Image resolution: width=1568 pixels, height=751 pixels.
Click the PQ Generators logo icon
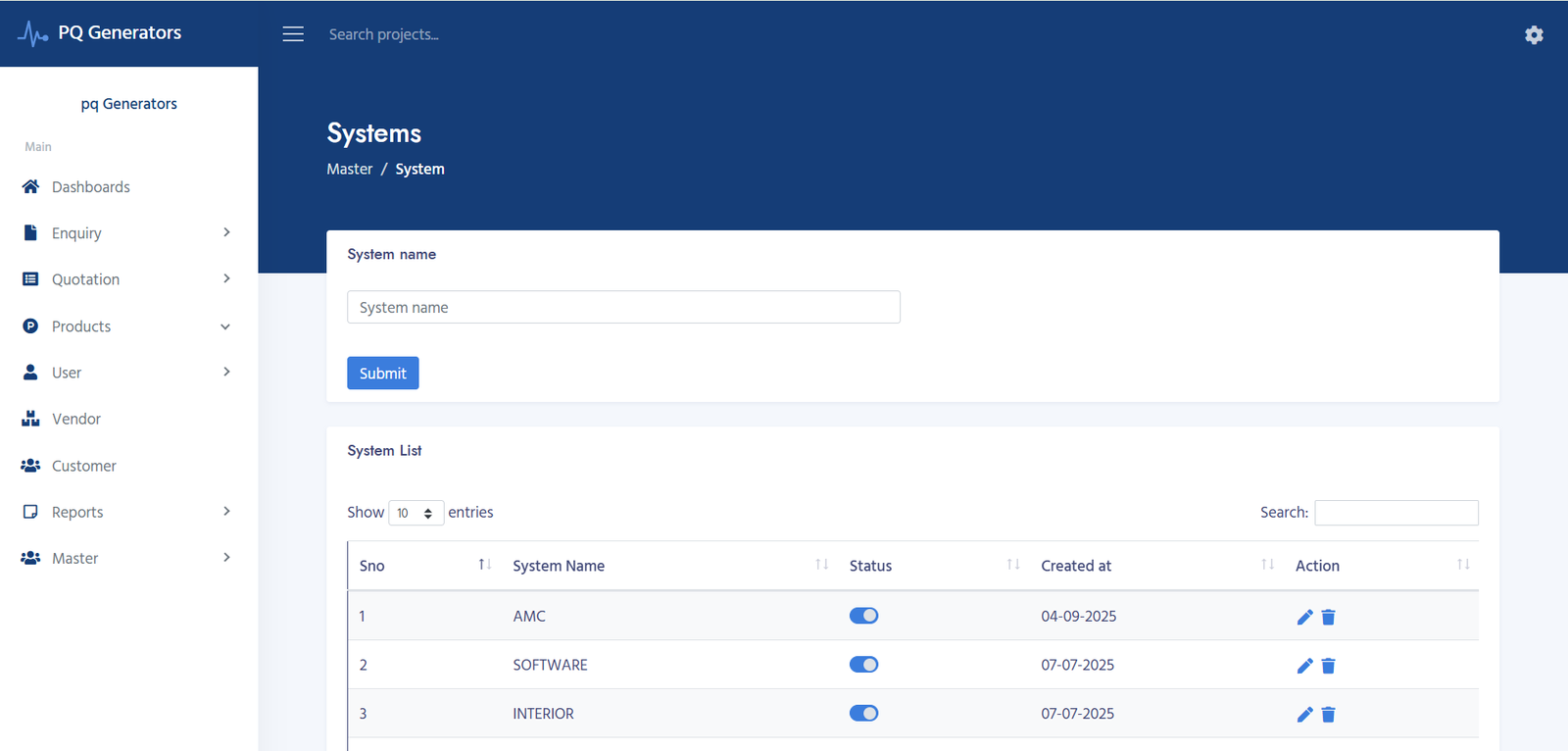point(33,33)
